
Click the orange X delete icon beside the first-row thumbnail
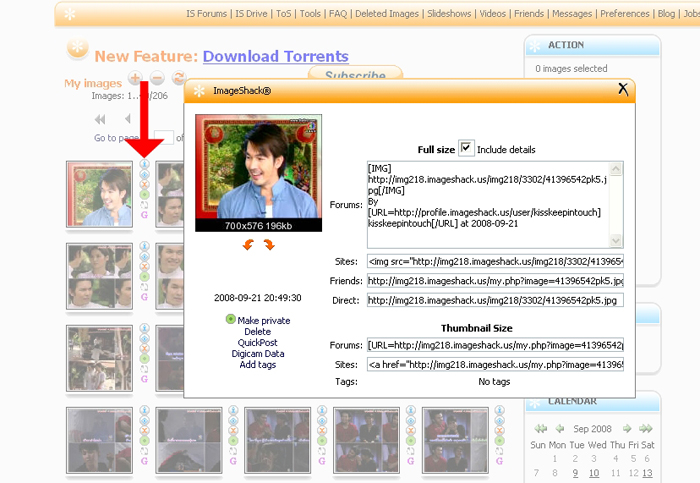144,184
